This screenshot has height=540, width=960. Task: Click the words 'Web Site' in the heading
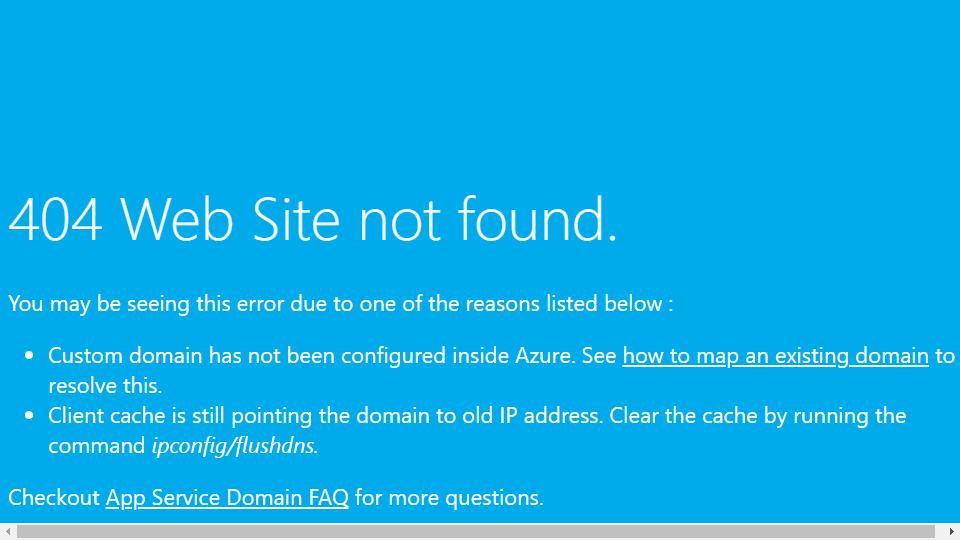click(230, 219)
